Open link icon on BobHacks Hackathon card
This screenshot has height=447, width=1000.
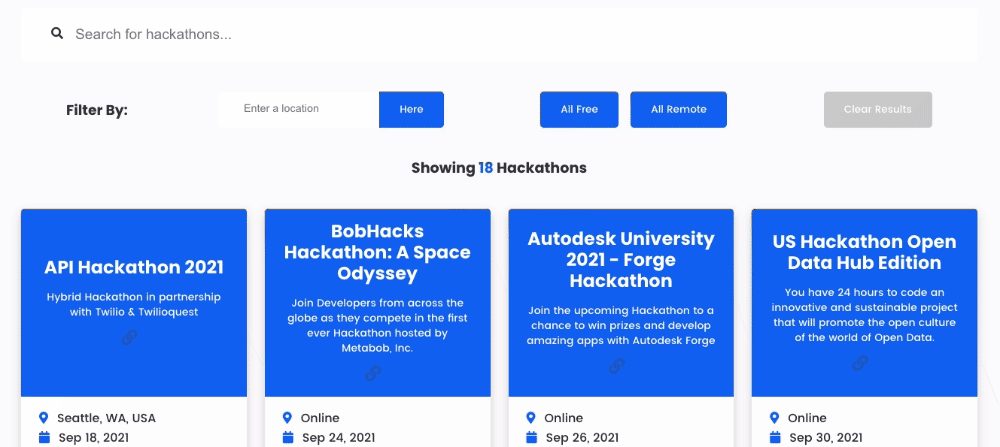(x=373, y=374)
